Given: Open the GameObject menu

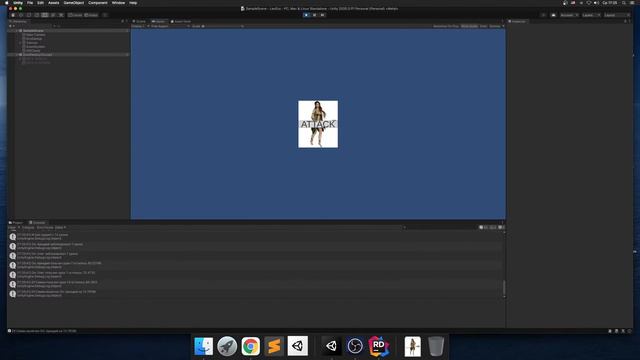Looking at the screenshot, I should coord(74,3).
